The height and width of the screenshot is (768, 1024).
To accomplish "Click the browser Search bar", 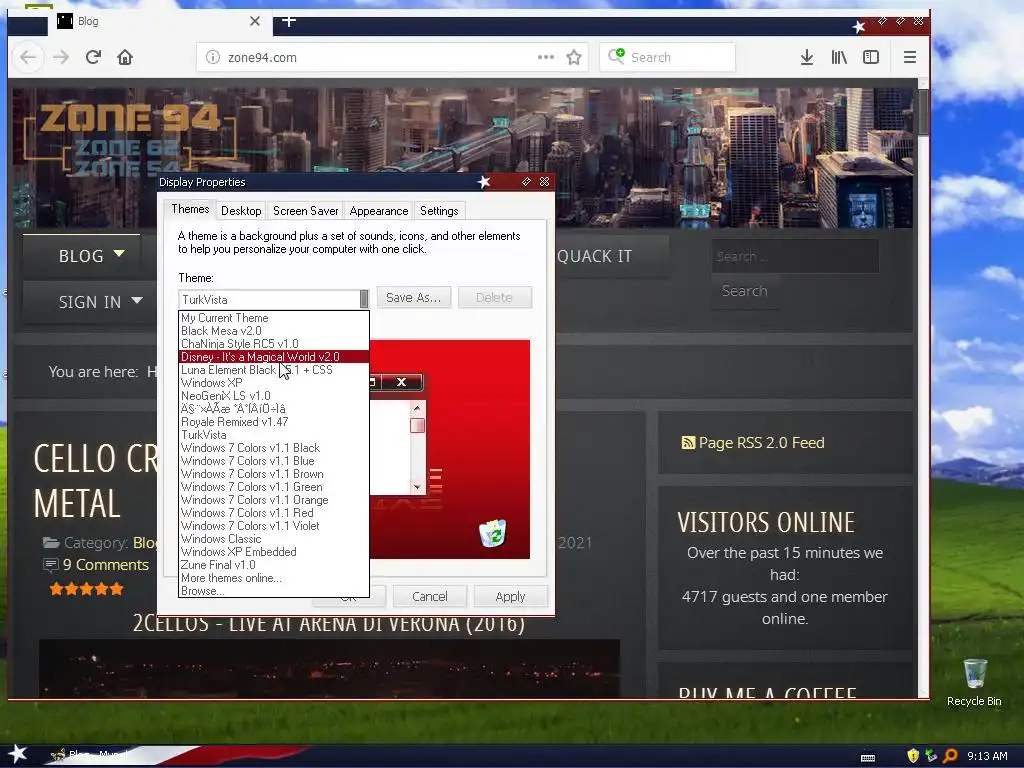I will click(x=667, y=57).
